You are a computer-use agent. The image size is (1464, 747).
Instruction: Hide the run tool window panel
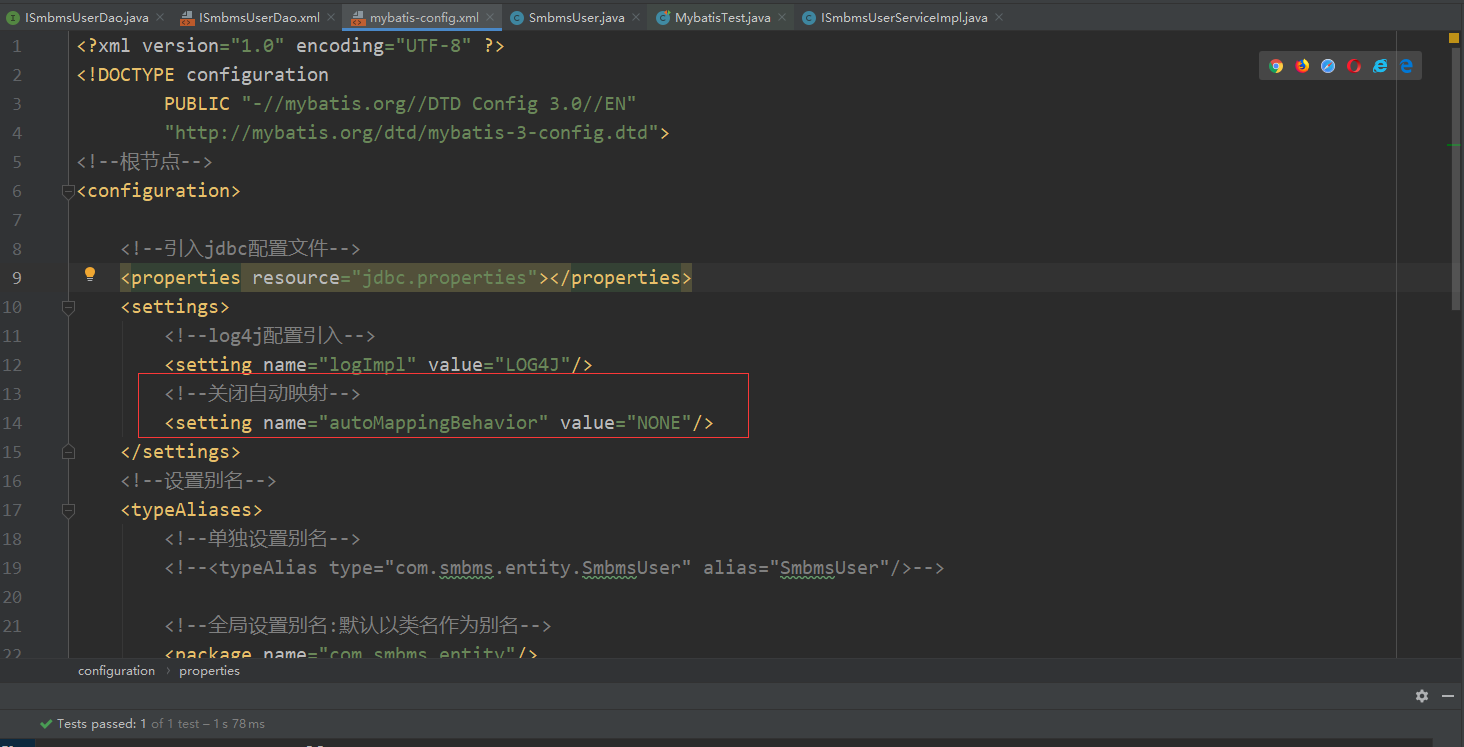point(1447,696)
